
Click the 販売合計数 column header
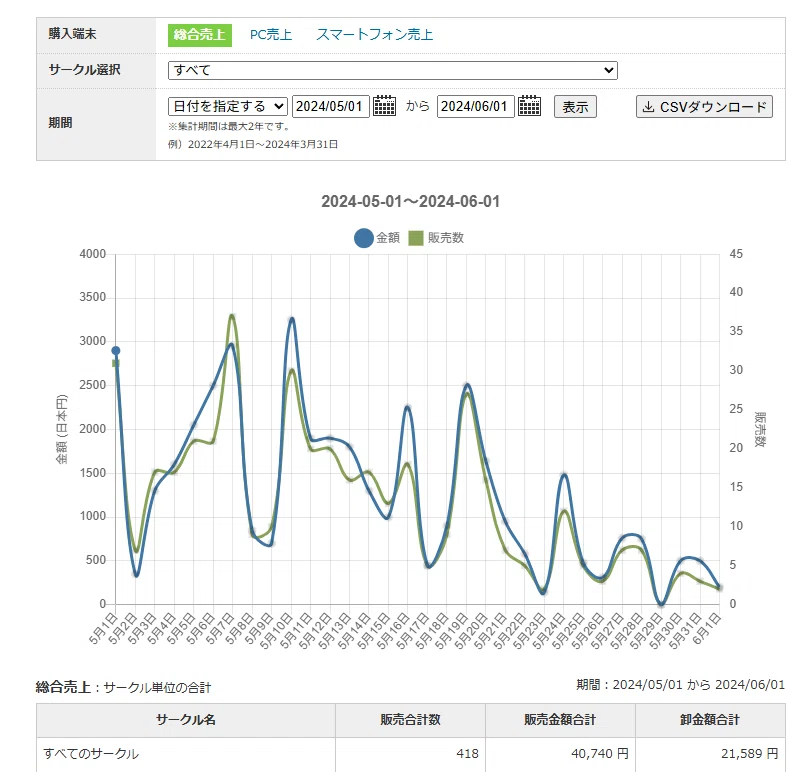click(x=410, y=720)
